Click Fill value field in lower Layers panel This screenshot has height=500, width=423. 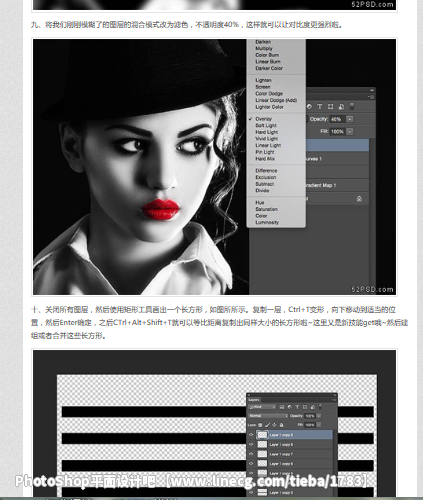[x=310, y=425]
